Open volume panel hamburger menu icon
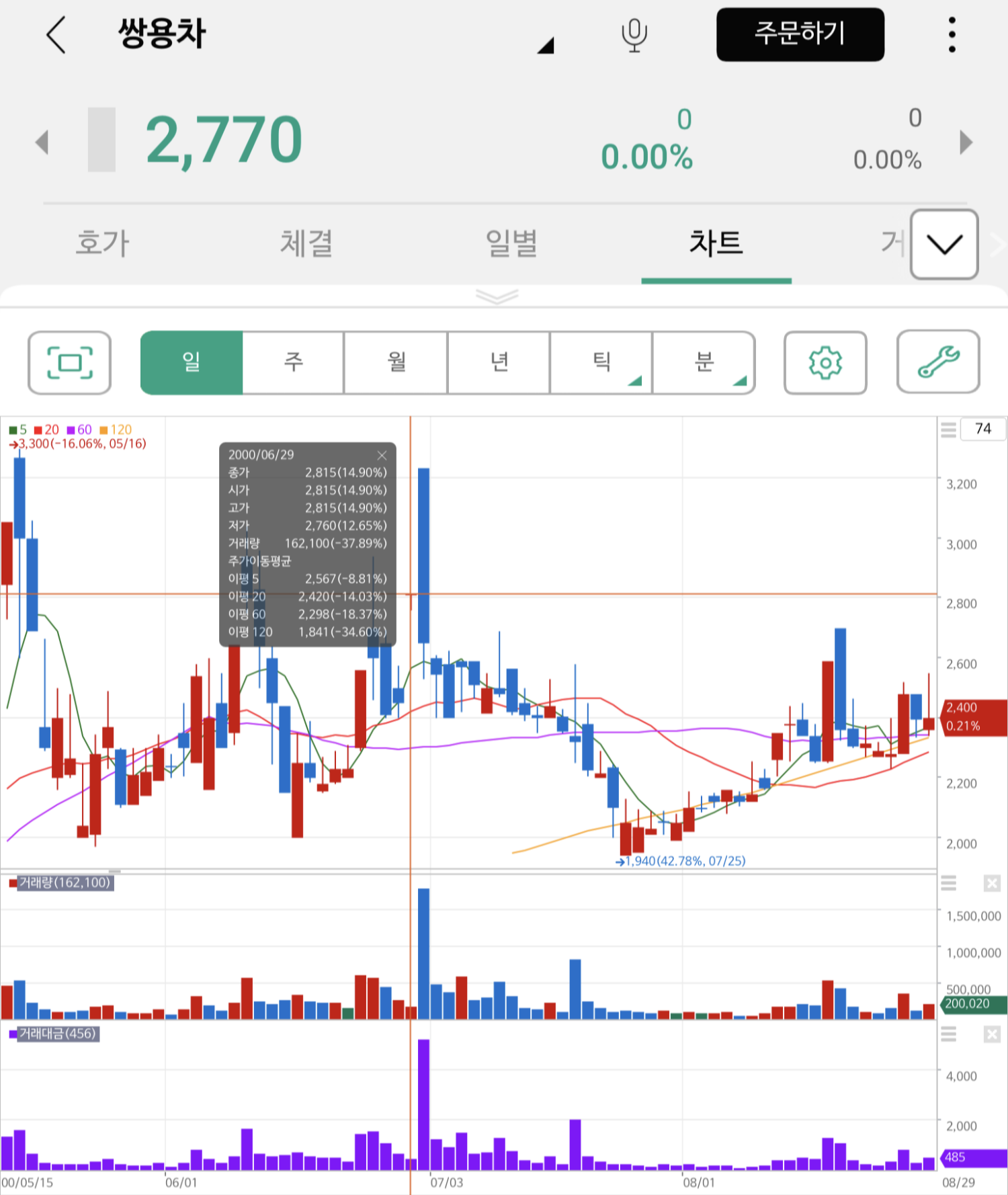 (x=948, y=883)
